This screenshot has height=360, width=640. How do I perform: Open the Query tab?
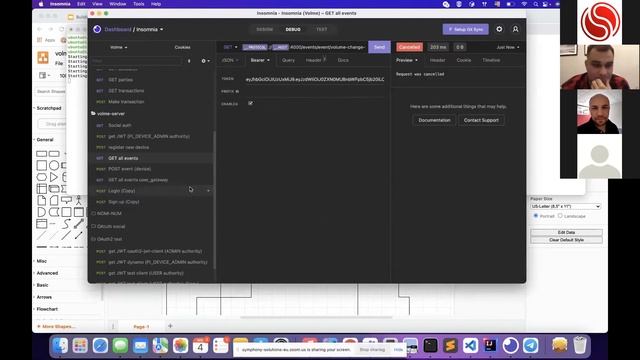click(x=288, y=60)
